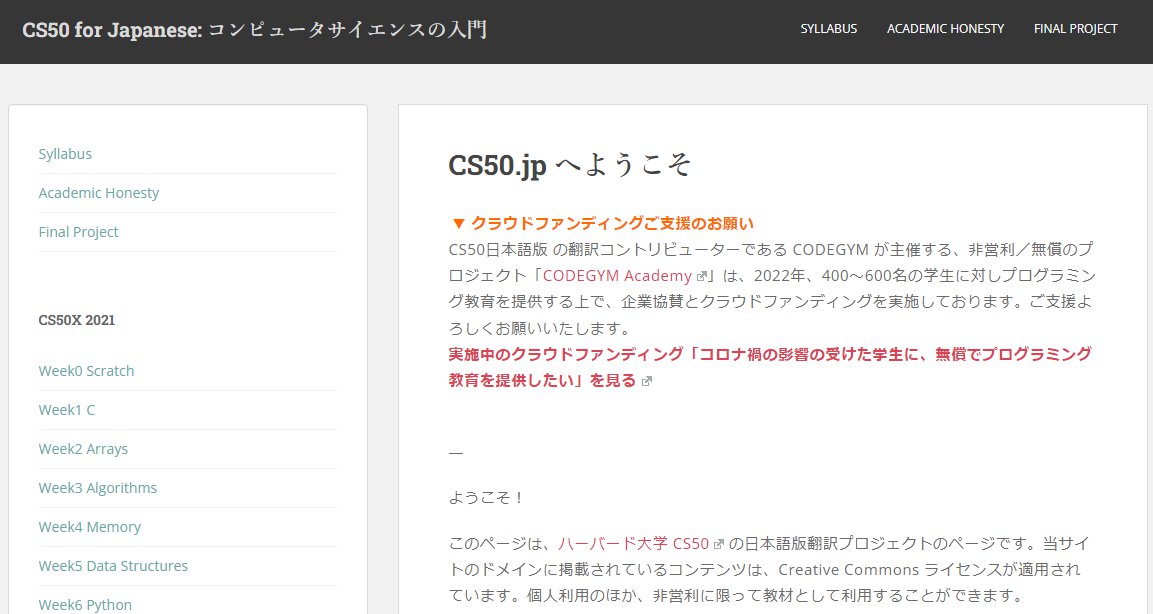Go to Week6 Python
Screen dimensions: 1153x614
pyautogui.click(x=85, y=604)
